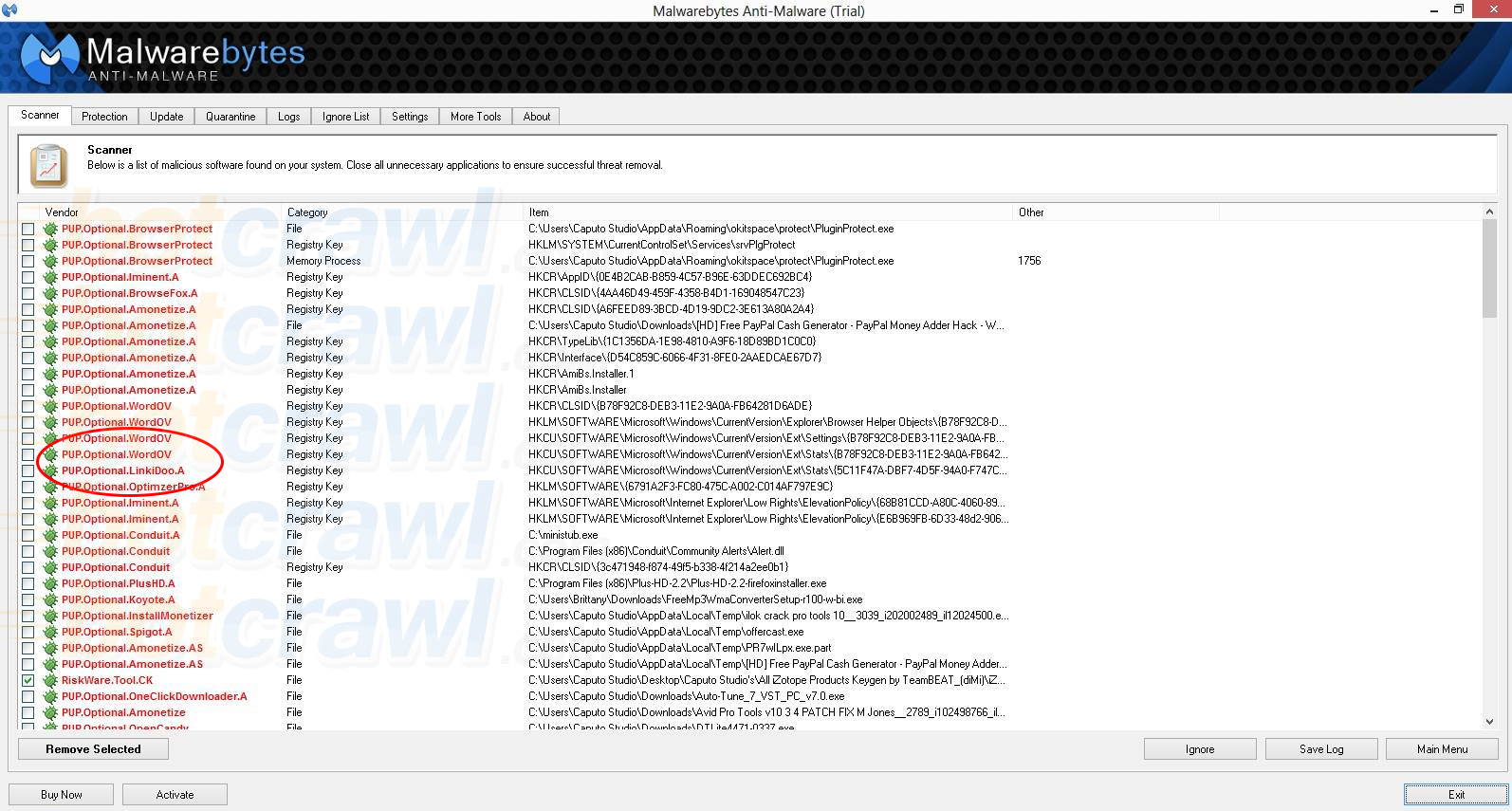Click the Ignore button
The height and width of the screenshot is (811, 1512).
[1200, 749]
